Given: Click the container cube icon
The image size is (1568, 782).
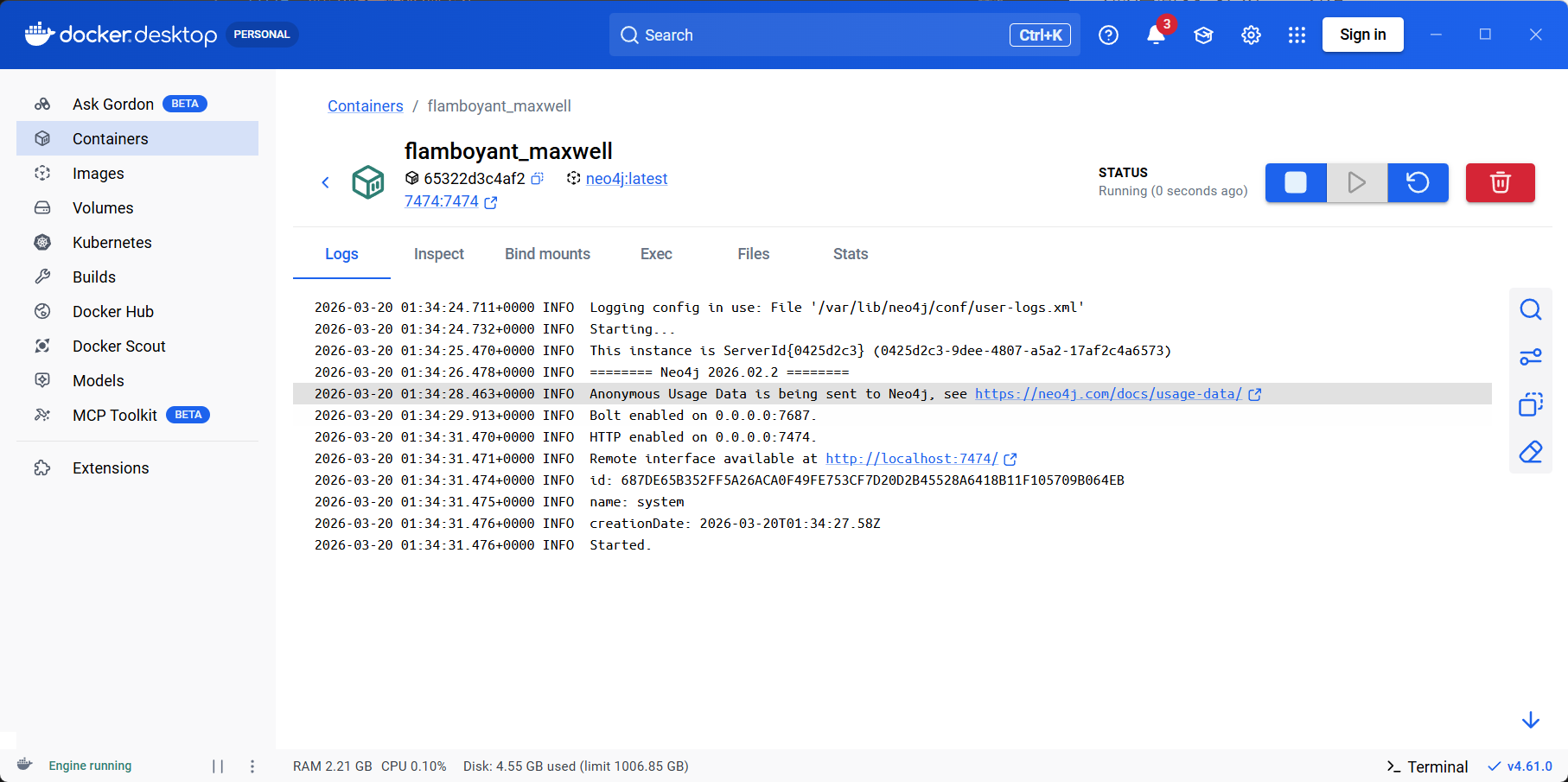Looking at the screenshot, I should 368,182.
